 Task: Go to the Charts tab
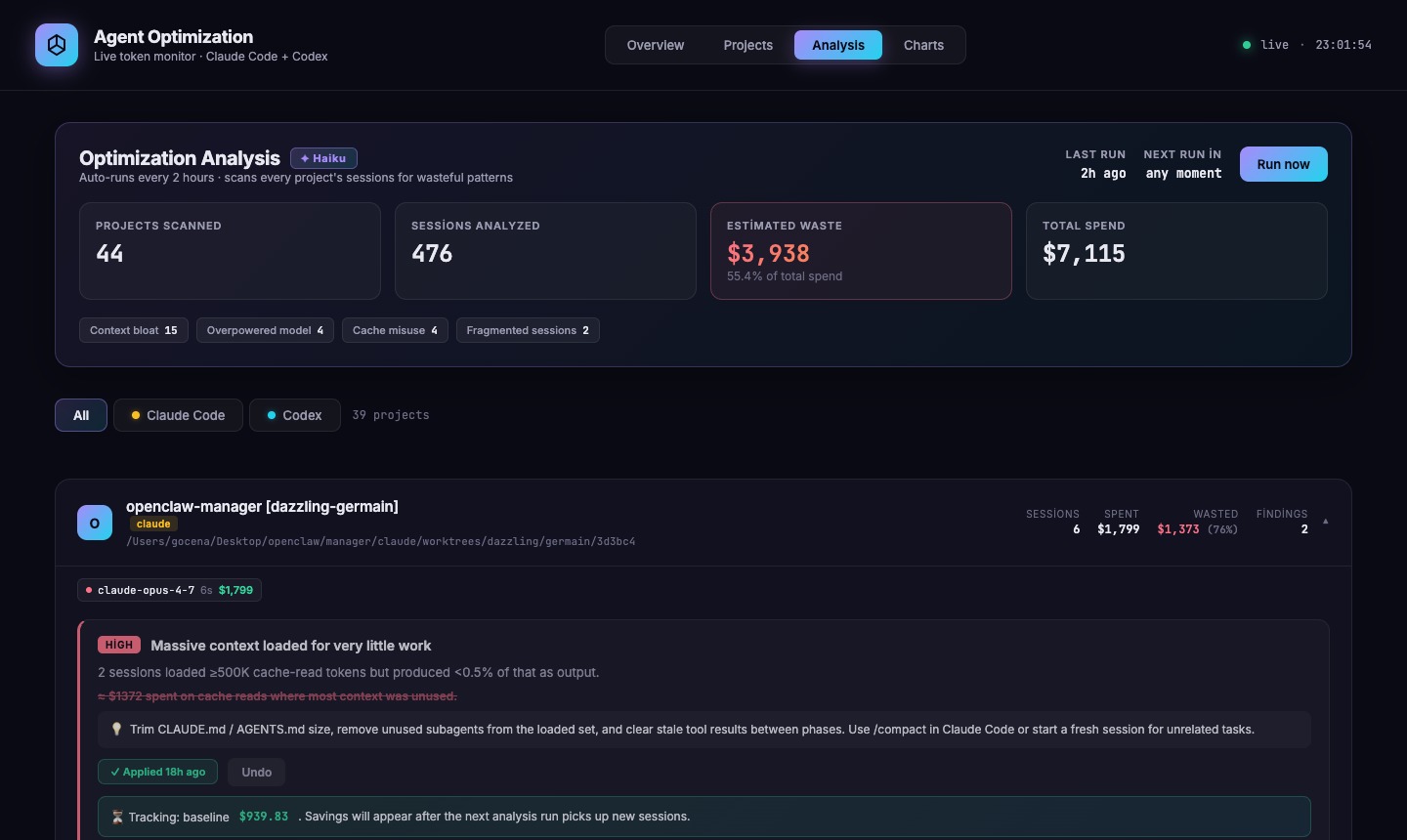pyautogui.click(x=923, y=45)
